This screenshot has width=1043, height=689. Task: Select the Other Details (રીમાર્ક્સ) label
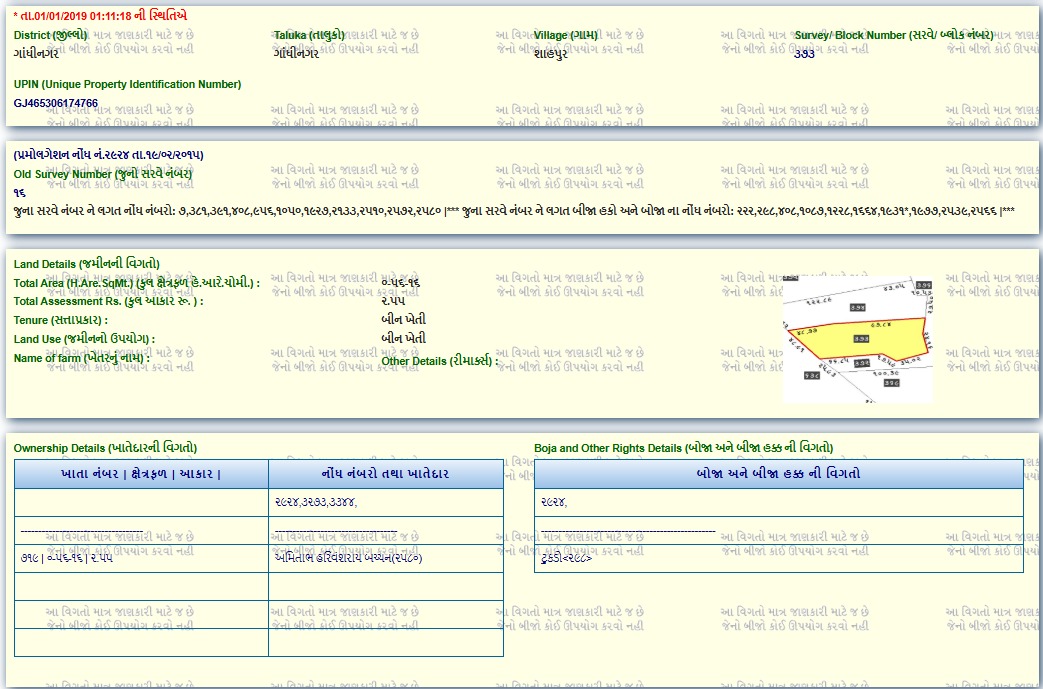[x=440, y=361]
